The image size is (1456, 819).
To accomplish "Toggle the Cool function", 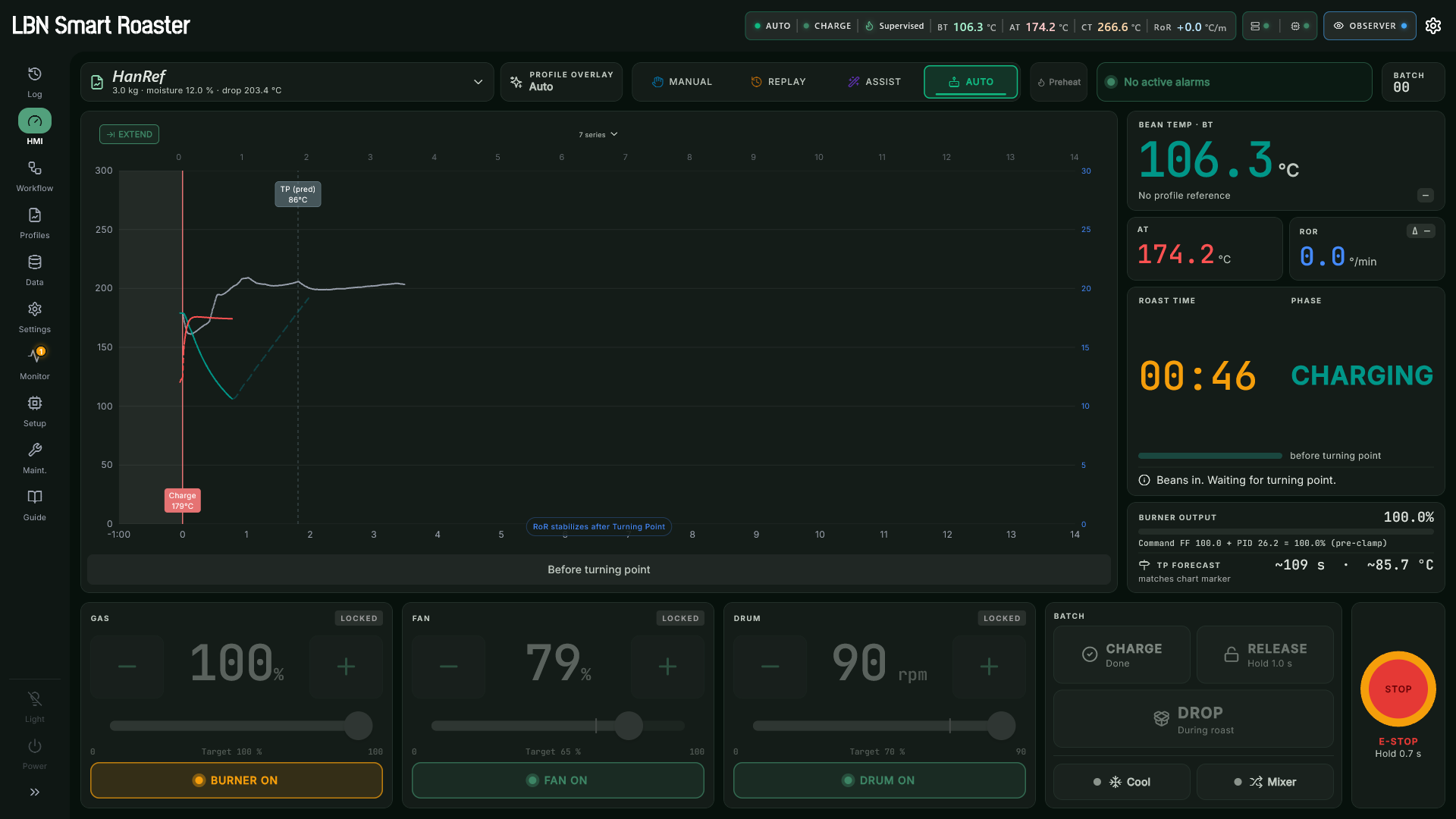I will pos(1122,782).
